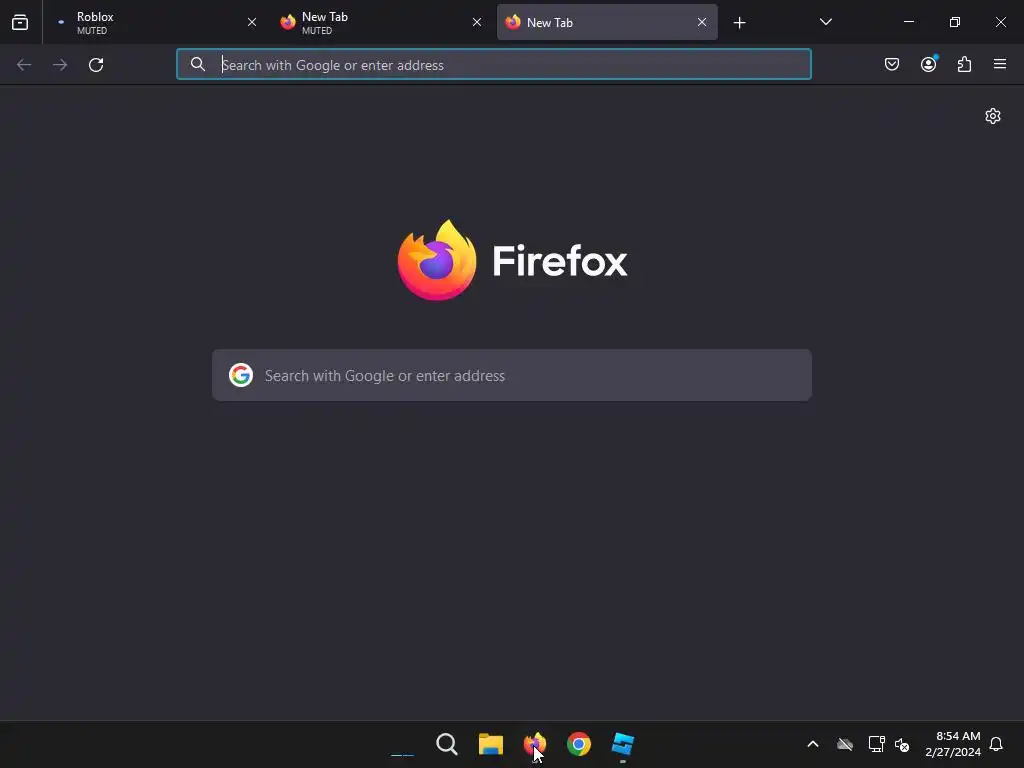Click Firefox icon on taskbar

pyautogui.click(x=535, y=744)
